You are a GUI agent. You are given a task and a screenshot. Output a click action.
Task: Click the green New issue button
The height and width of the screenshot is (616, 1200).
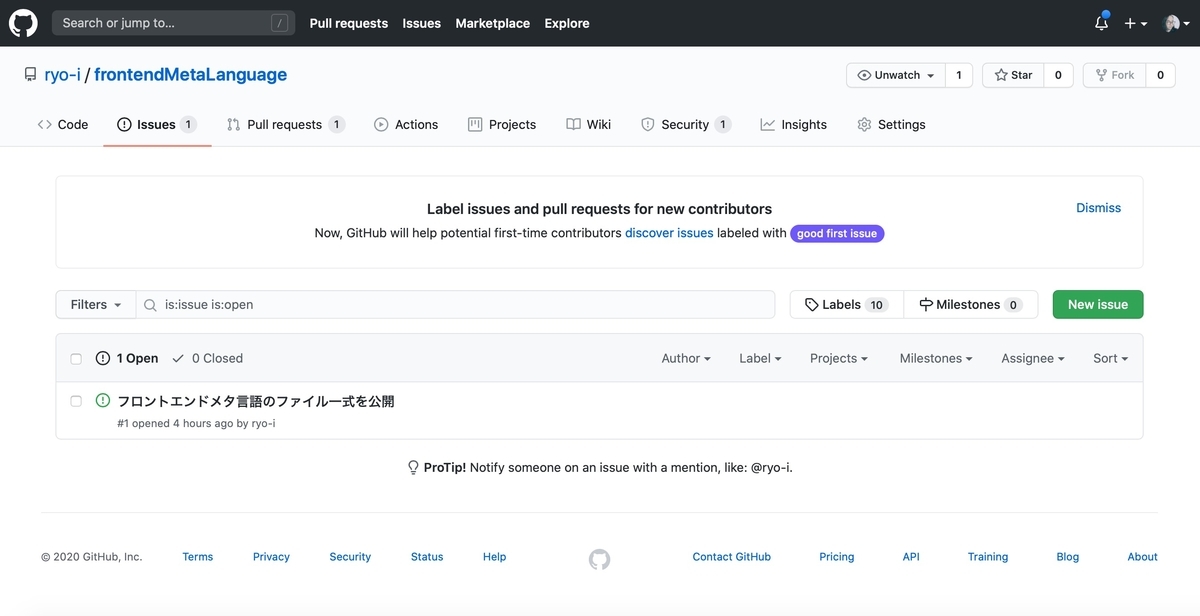[x=1098, y=305]
